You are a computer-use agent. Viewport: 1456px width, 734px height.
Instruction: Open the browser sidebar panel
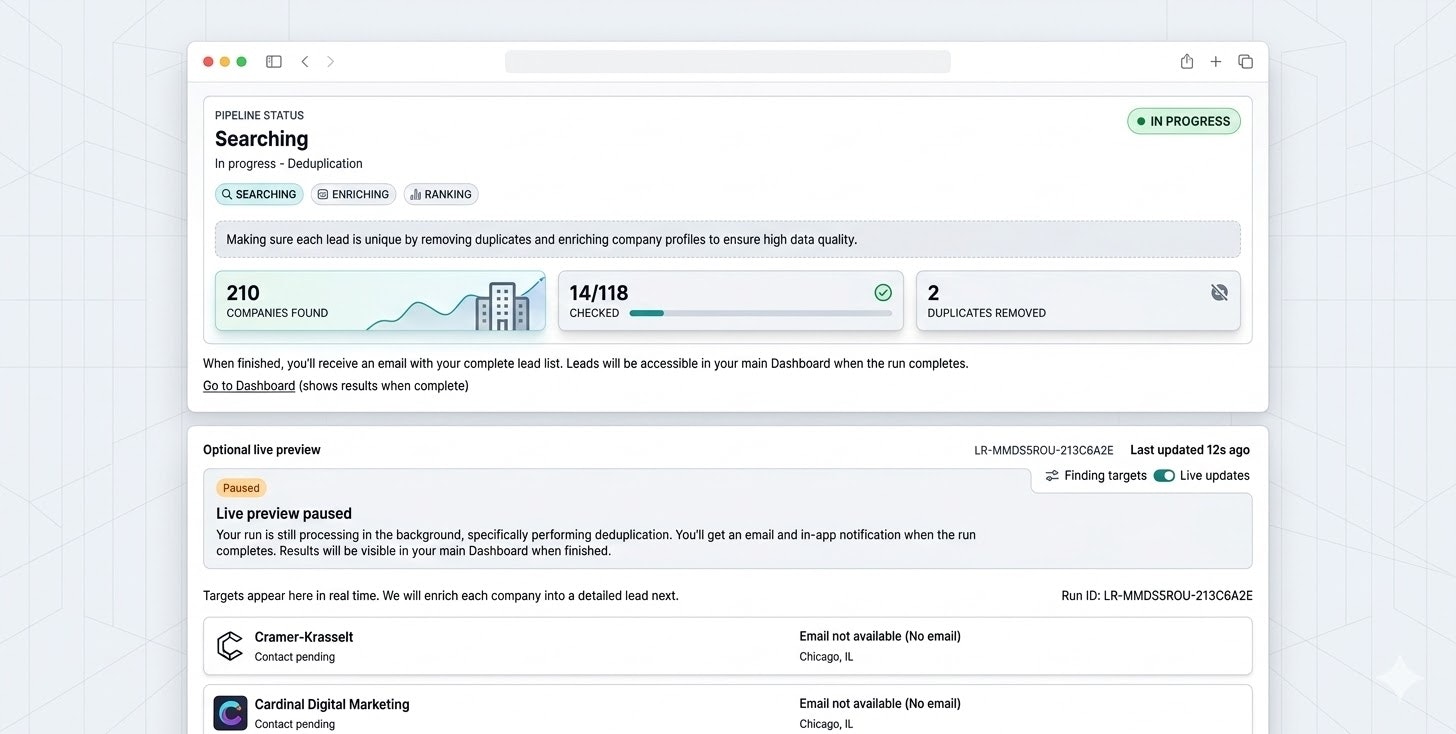pyautogui.click(x=273, y=61)
